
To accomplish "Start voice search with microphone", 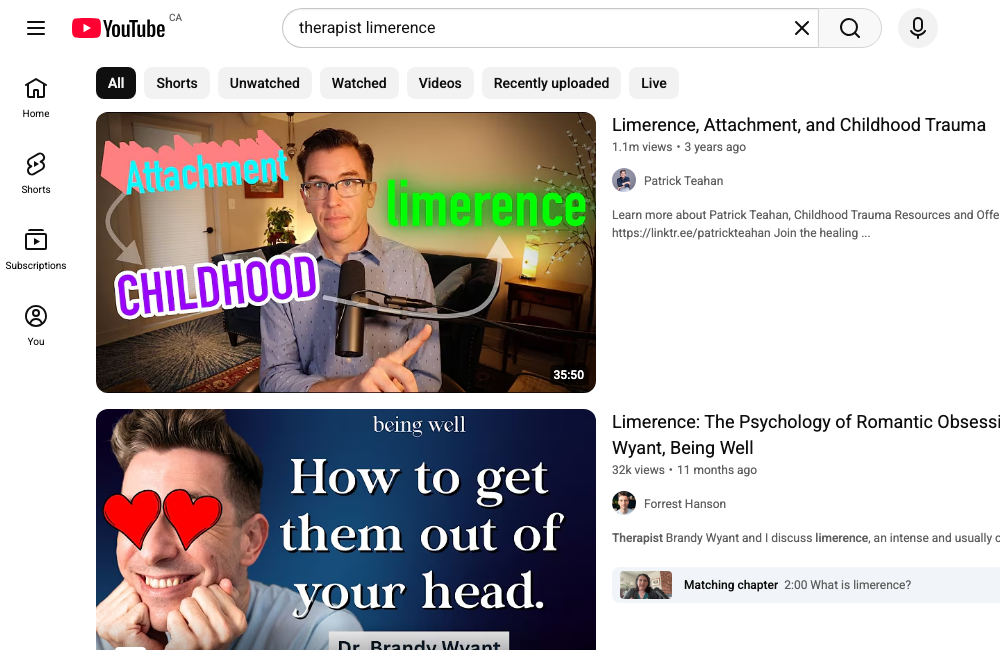I will 918,28.
